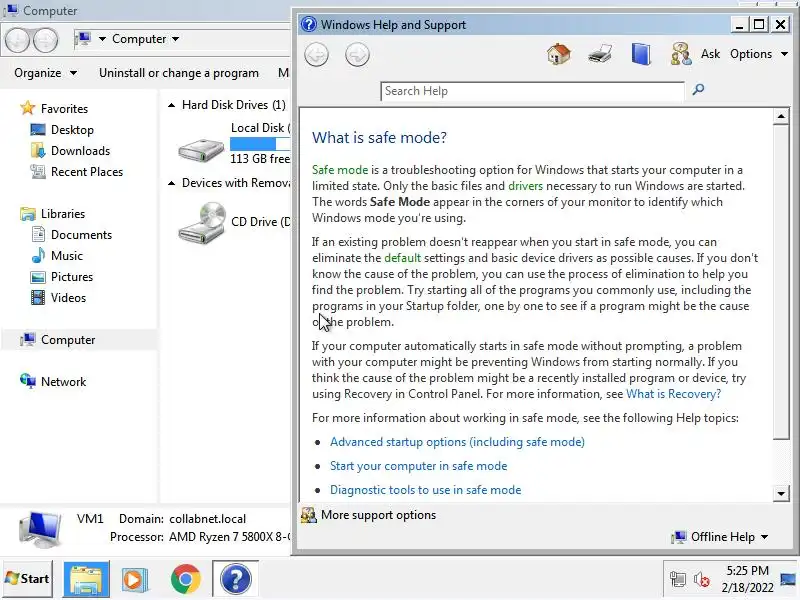Click 'VM1' computer name in details pane
The width and height of the screenshot is (800, 600).
tap(90, 519)
